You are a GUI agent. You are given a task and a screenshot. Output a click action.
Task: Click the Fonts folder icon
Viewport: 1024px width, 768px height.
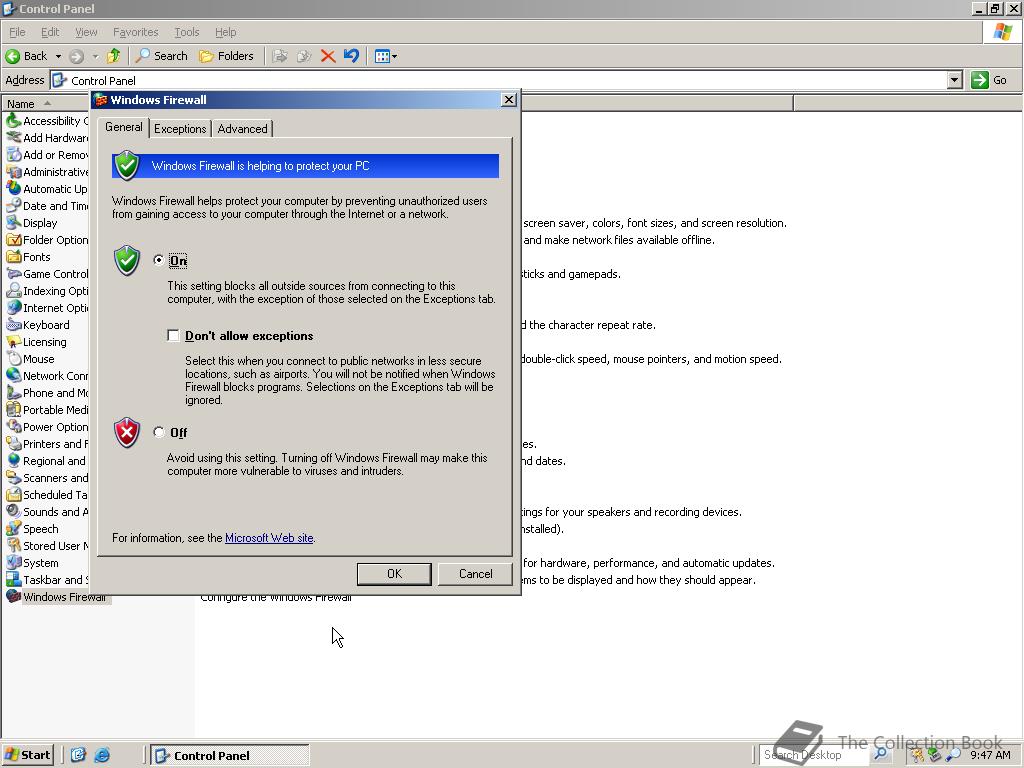coord(13,256)
